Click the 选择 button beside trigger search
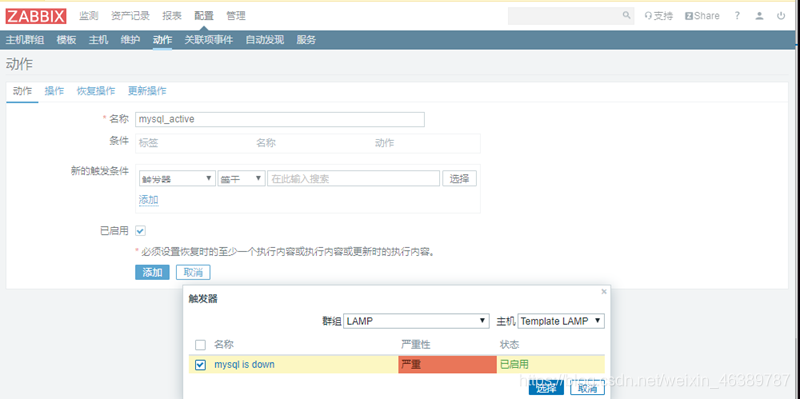 pyautogui.click(x=459, y=179)
